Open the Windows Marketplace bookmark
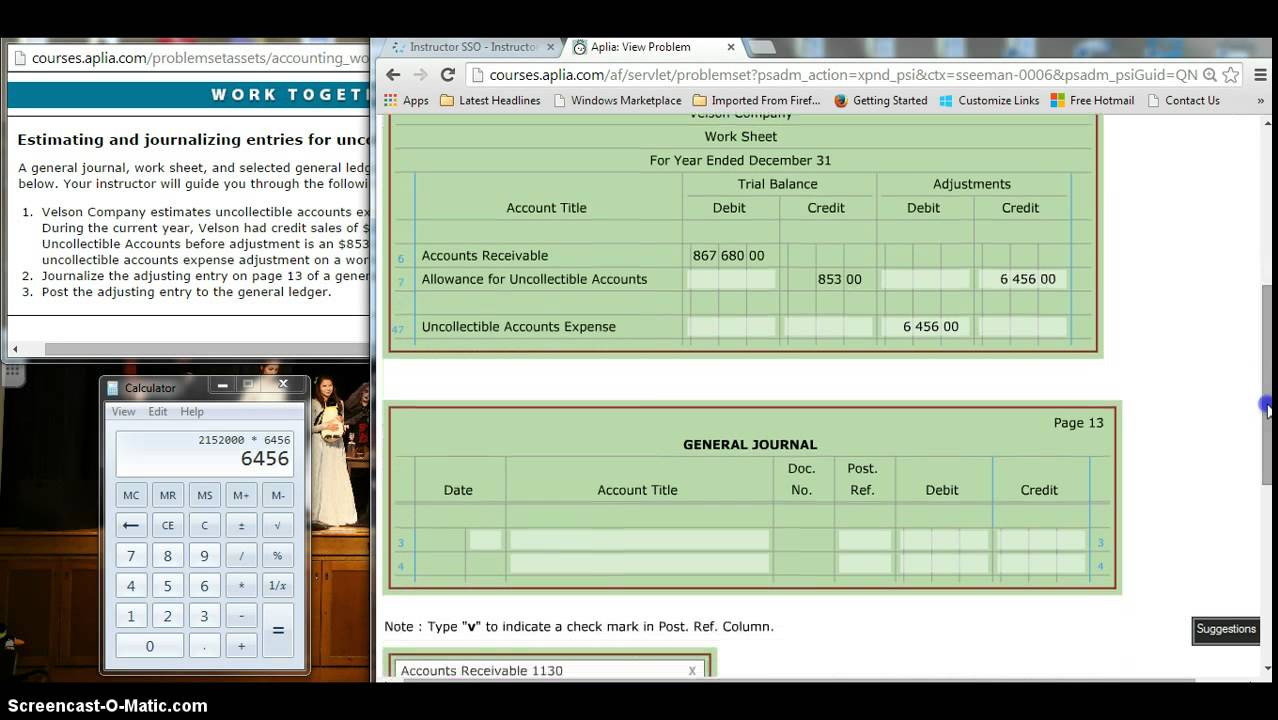 pyautogui.click(x=617, y=100)
